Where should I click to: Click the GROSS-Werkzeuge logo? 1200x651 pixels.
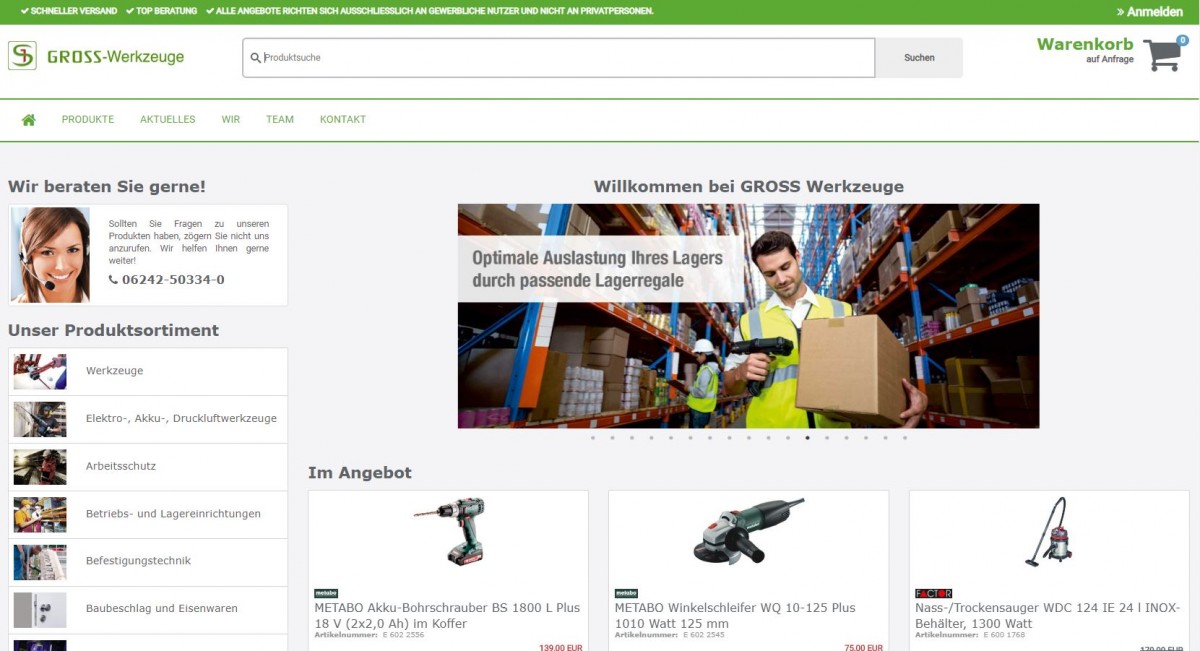tap(96, 56)
